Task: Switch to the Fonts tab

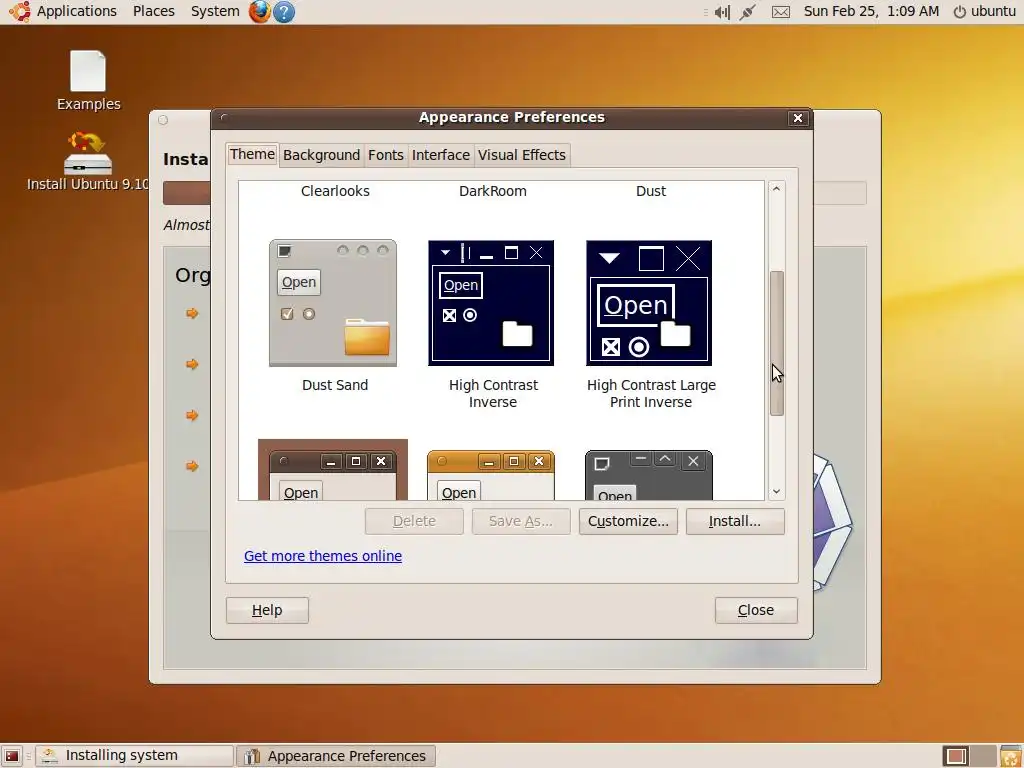Action: click(385, 155)
